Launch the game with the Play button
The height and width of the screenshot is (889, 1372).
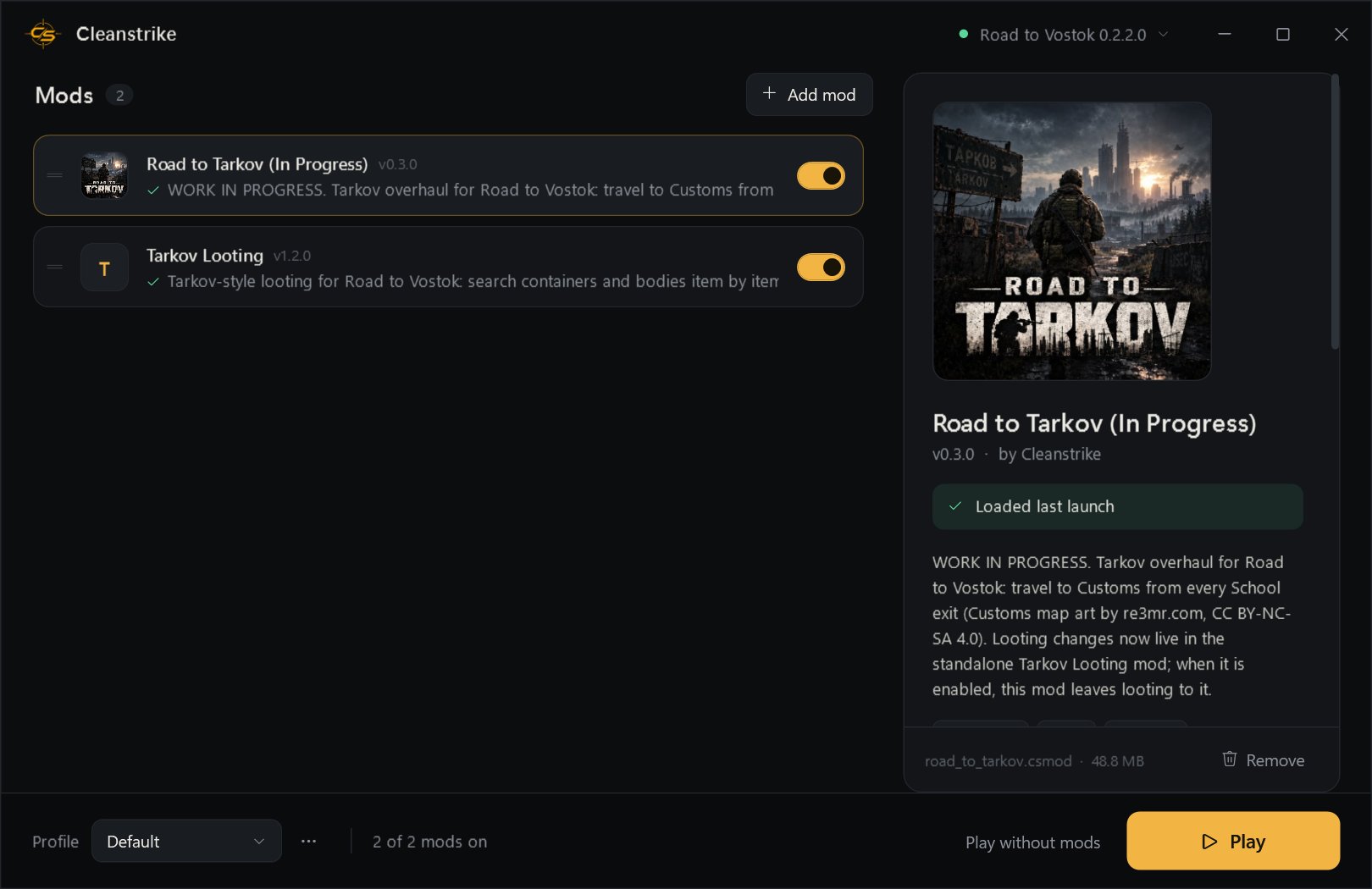coord(1233,841)
